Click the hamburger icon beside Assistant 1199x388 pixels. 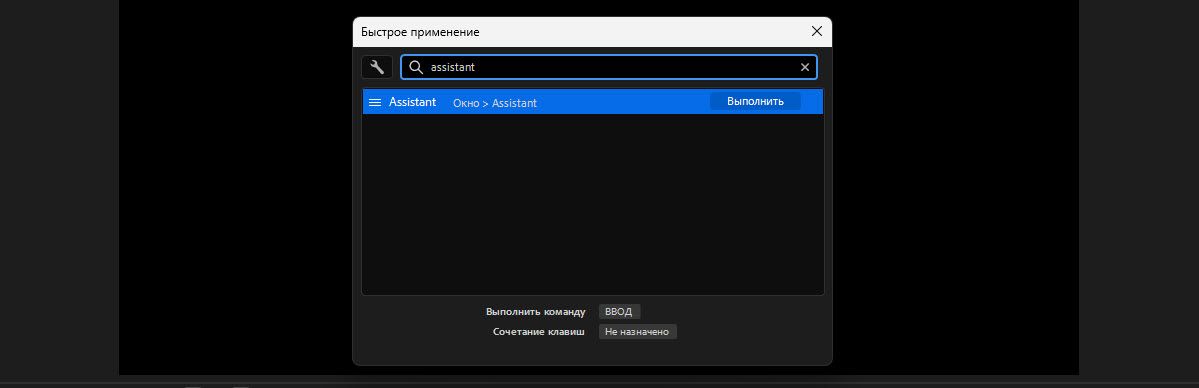pos(375,103)
